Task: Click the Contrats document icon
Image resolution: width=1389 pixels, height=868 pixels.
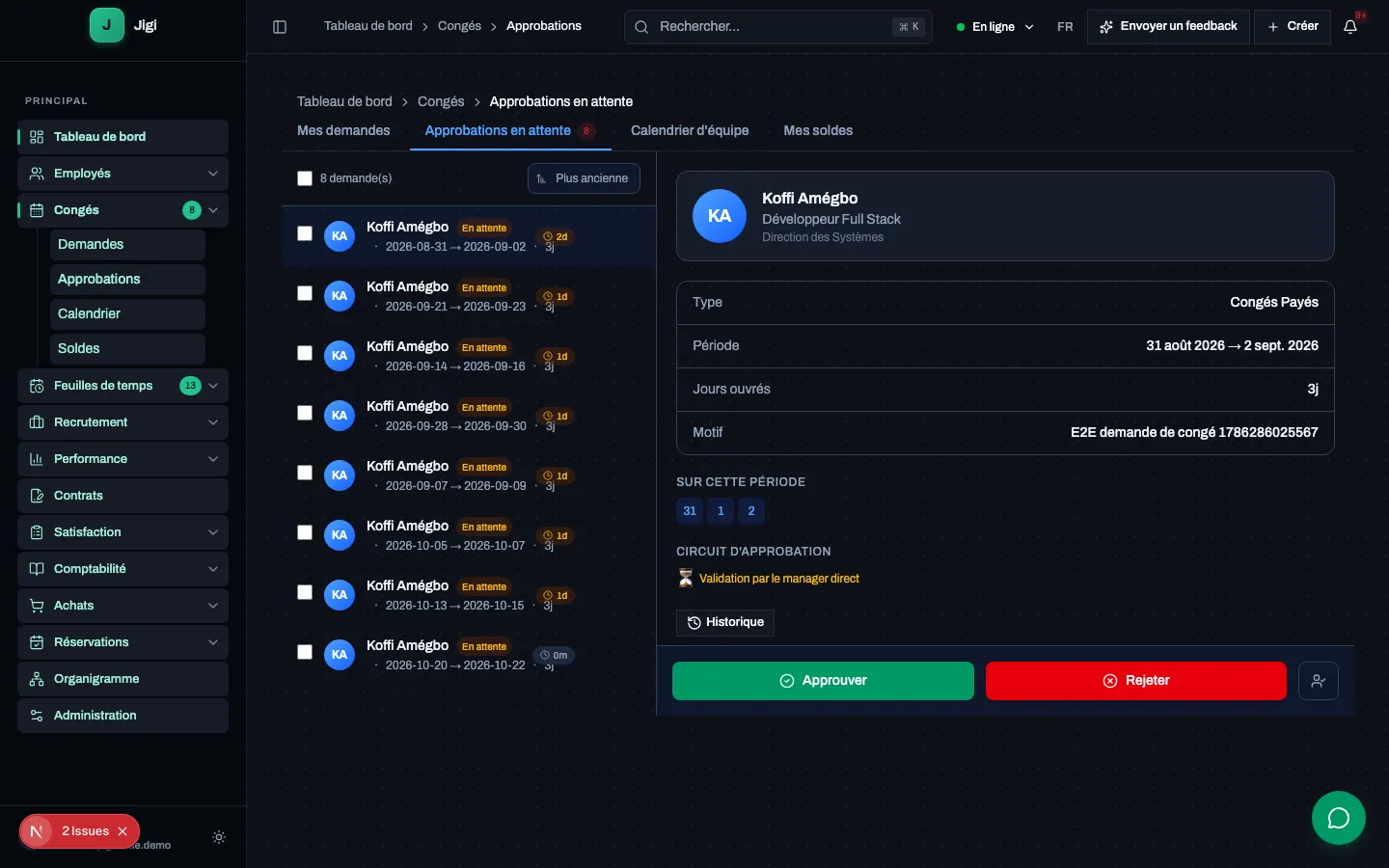Action: pyautogui.click(x=37, y=496)
